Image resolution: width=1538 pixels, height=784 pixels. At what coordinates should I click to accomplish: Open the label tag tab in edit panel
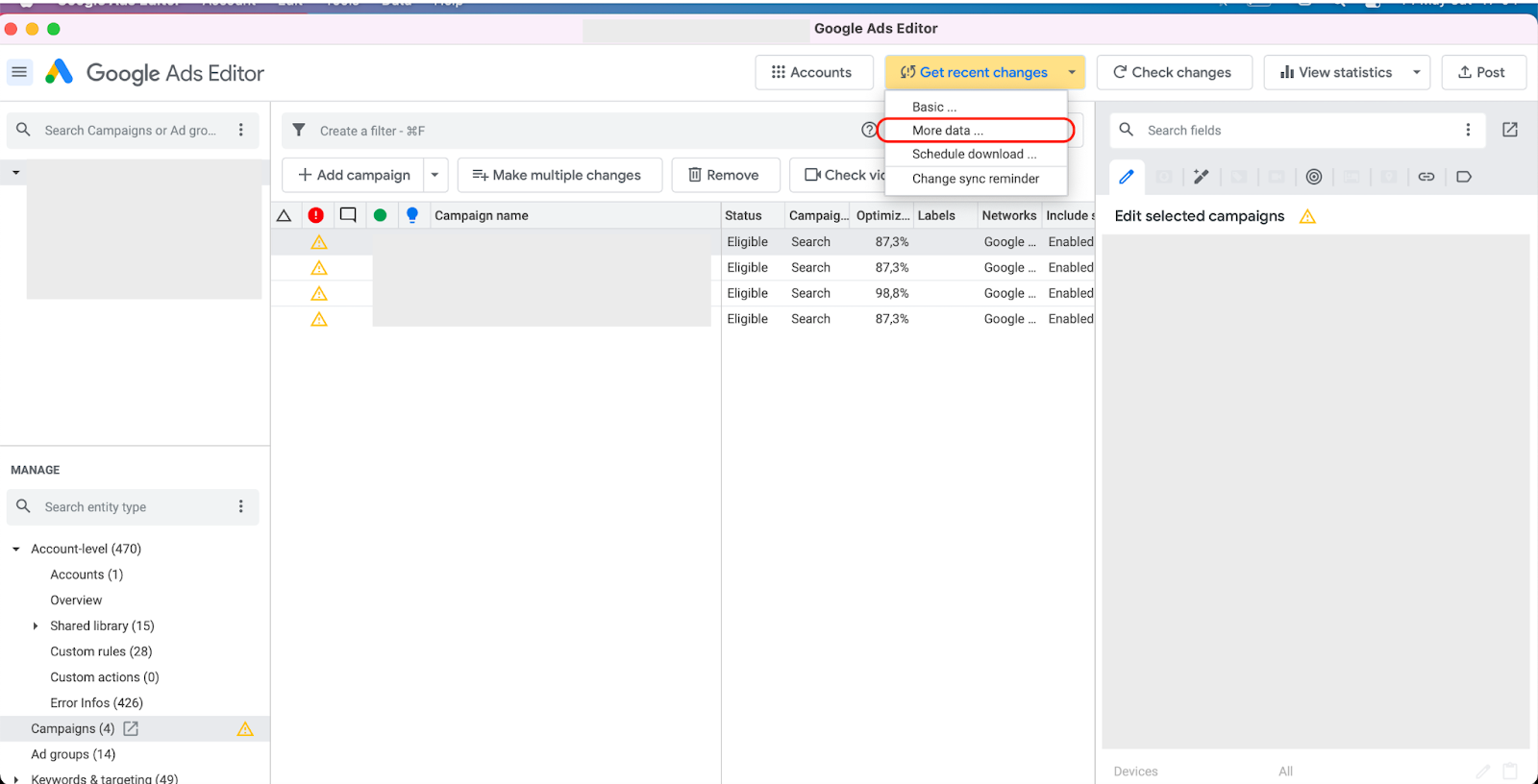1464,177
